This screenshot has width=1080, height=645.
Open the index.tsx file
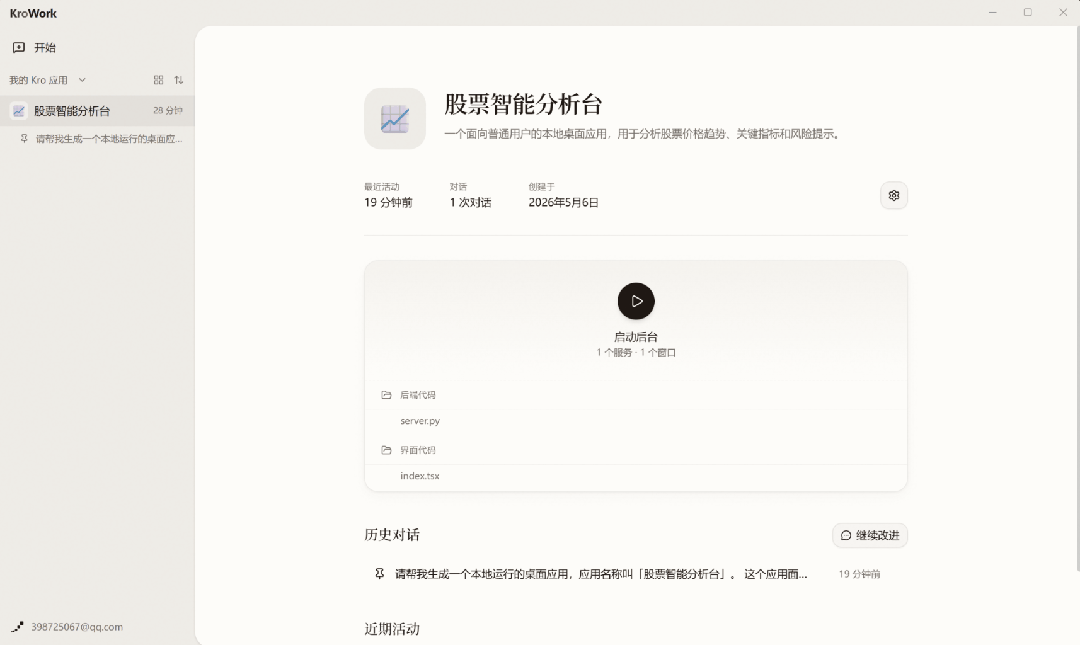pos(419,476)
